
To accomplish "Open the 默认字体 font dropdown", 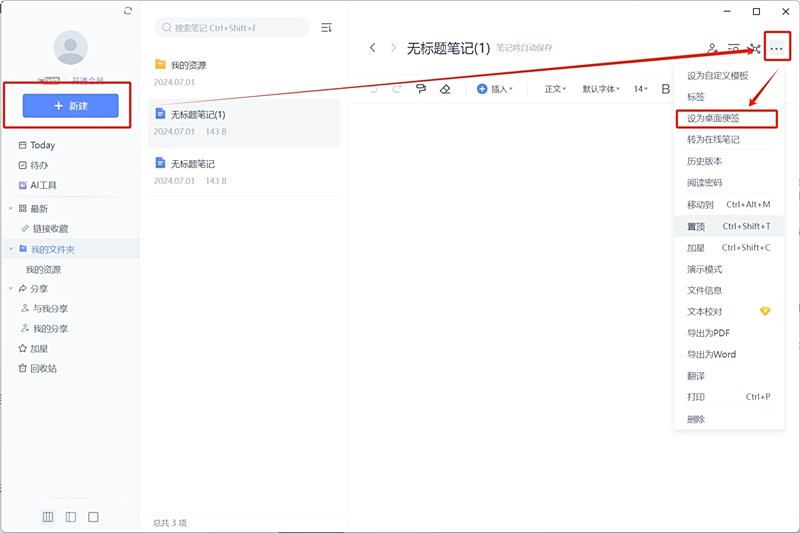I will tap(601, 89).
